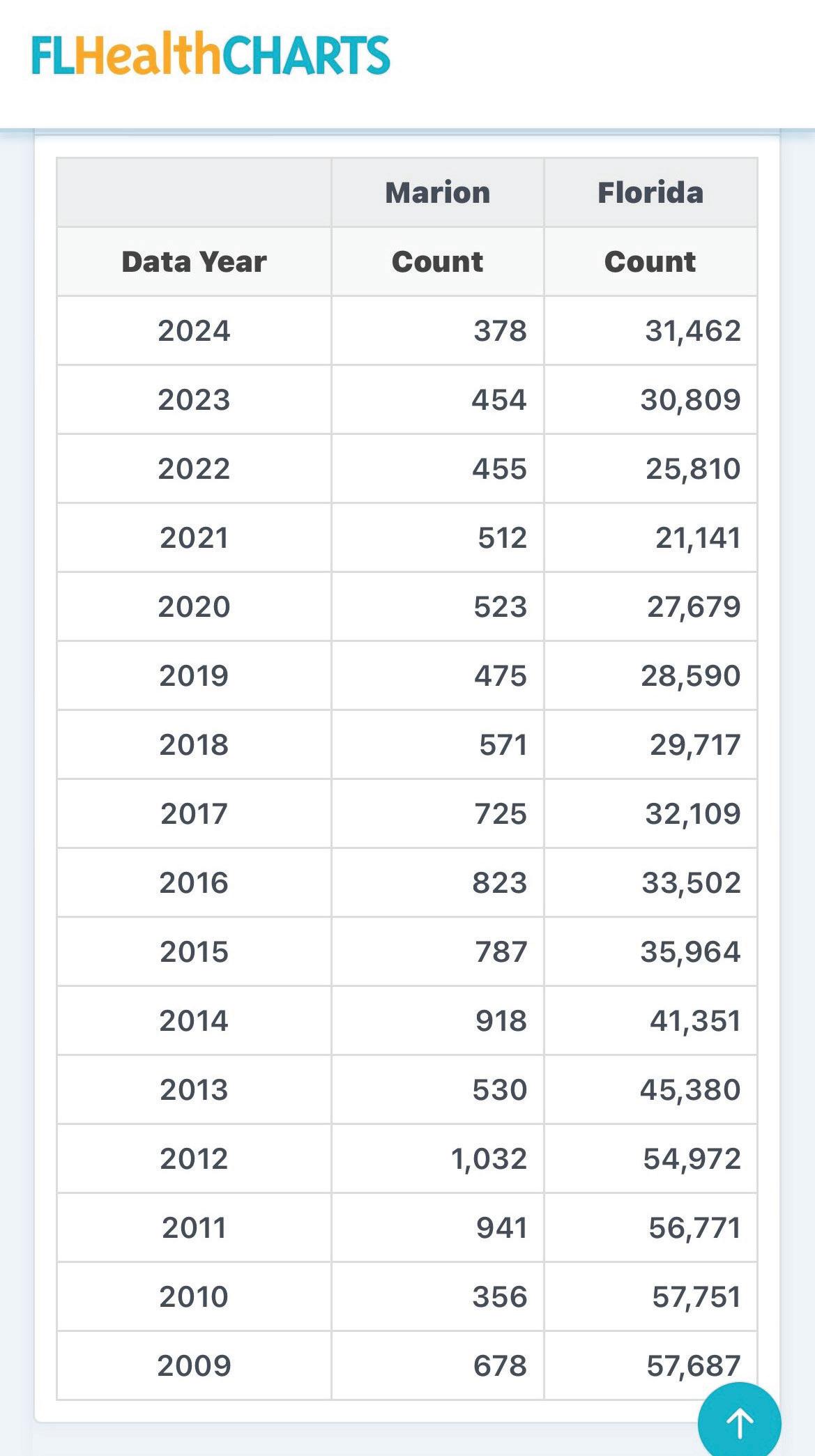Open the FLHealthCHARTS logo home link

(x=211, y=54)
